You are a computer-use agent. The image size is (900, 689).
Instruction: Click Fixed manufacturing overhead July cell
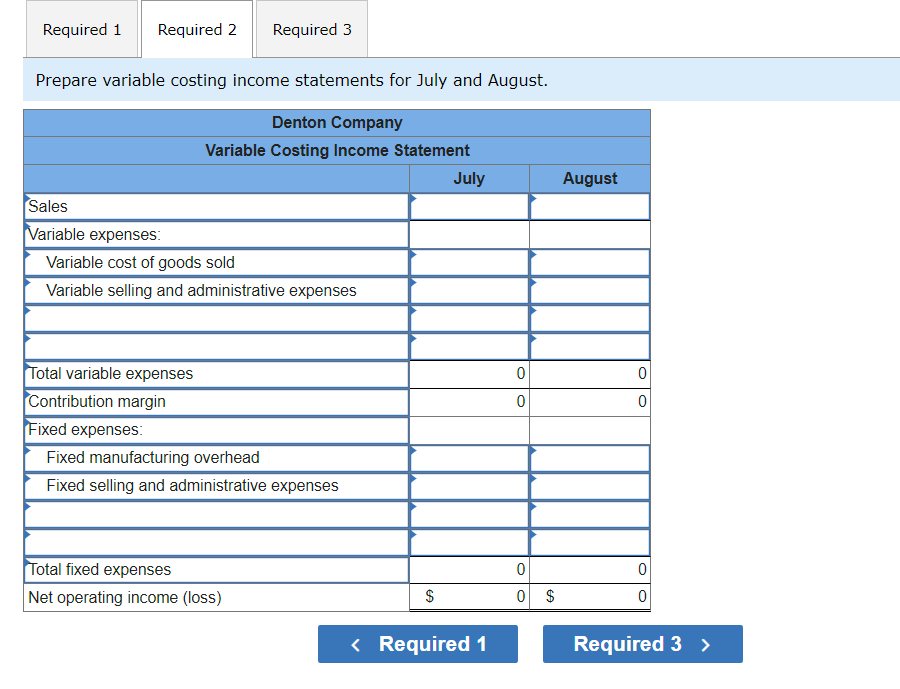point(468,458)
